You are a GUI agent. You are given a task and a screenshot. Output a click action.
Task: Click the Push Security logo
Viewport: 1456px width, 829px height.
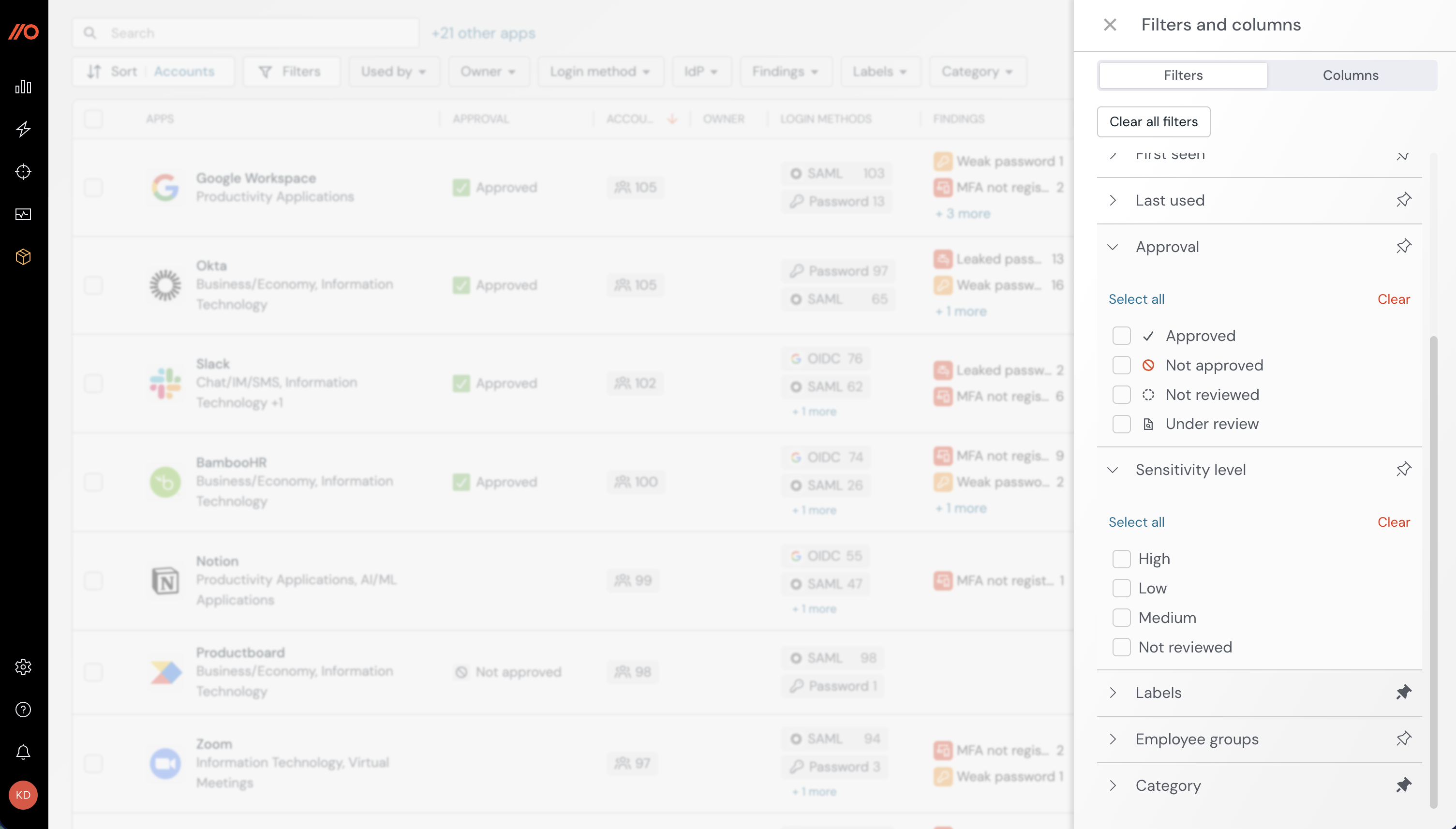(23, 32)
